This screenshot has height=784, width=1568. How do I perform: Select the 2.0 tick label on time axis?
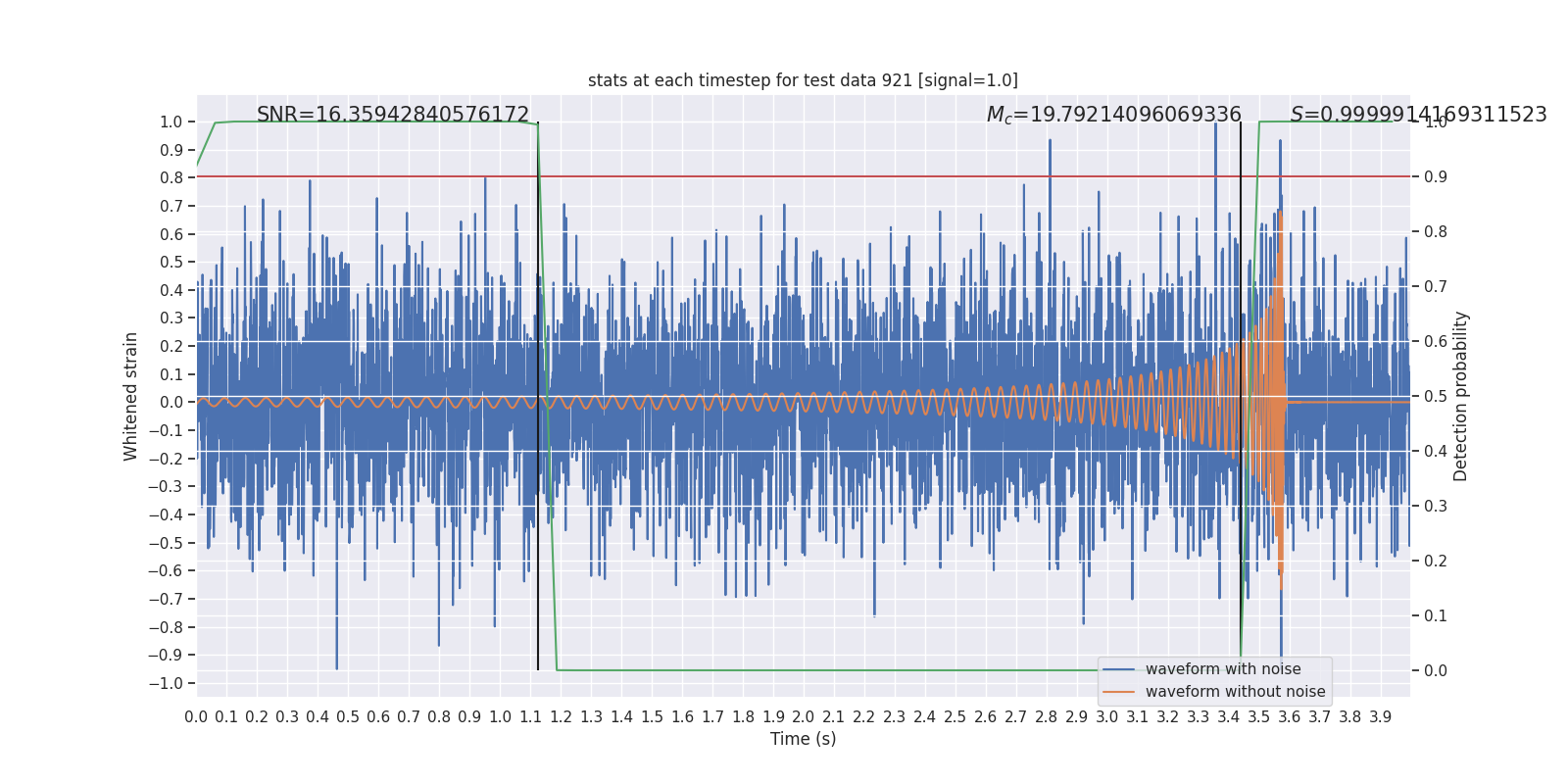click(804, 717)
